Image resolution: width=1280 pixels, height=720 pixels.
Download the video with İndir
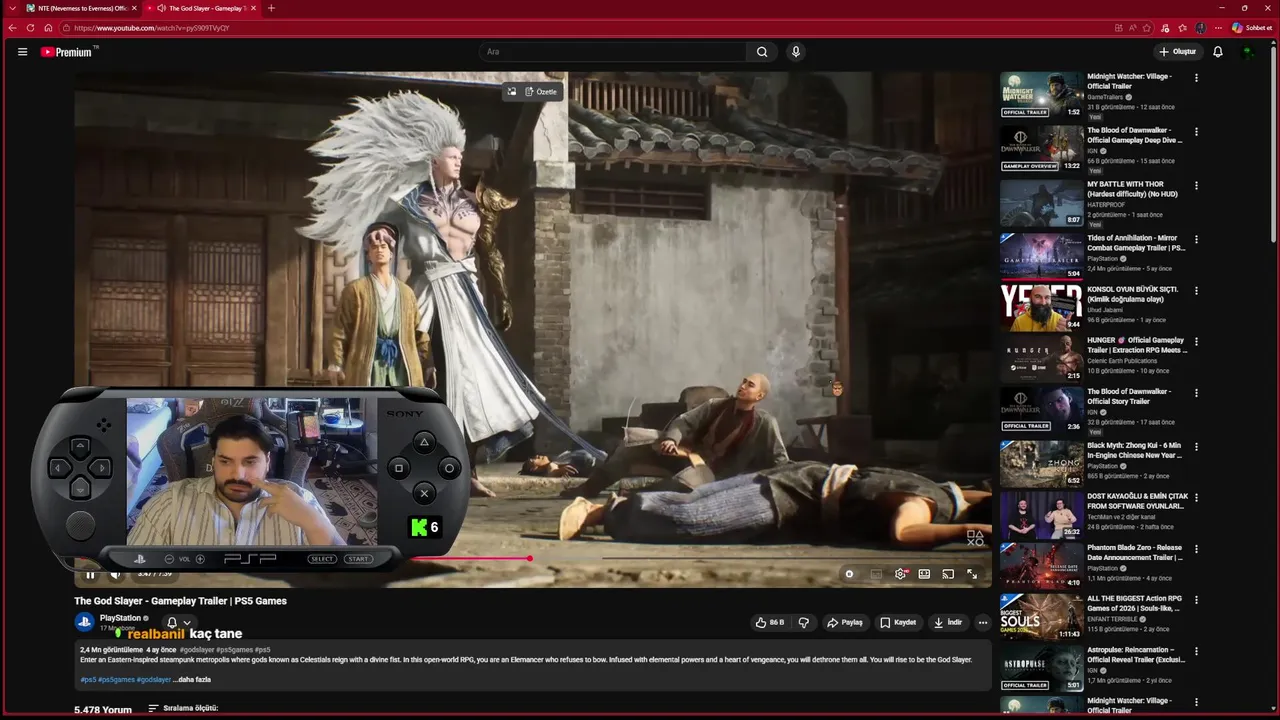click(x=947, y=622)
